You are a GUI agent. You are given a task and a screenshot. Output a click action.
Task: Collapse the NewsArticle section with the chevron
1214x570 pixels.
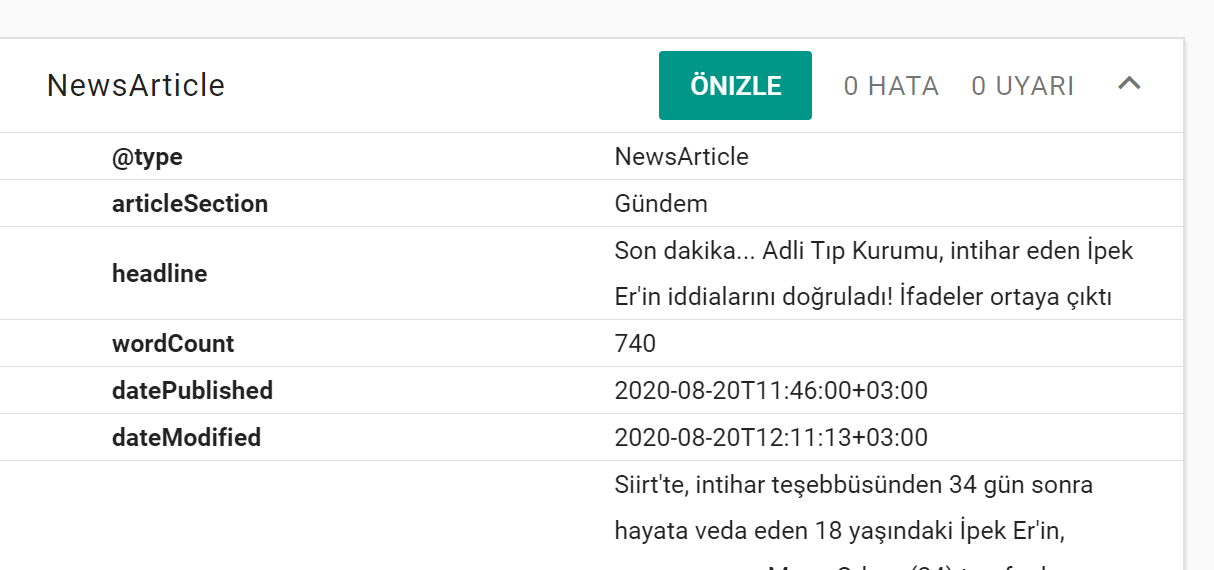click(x=1129, y=85)
